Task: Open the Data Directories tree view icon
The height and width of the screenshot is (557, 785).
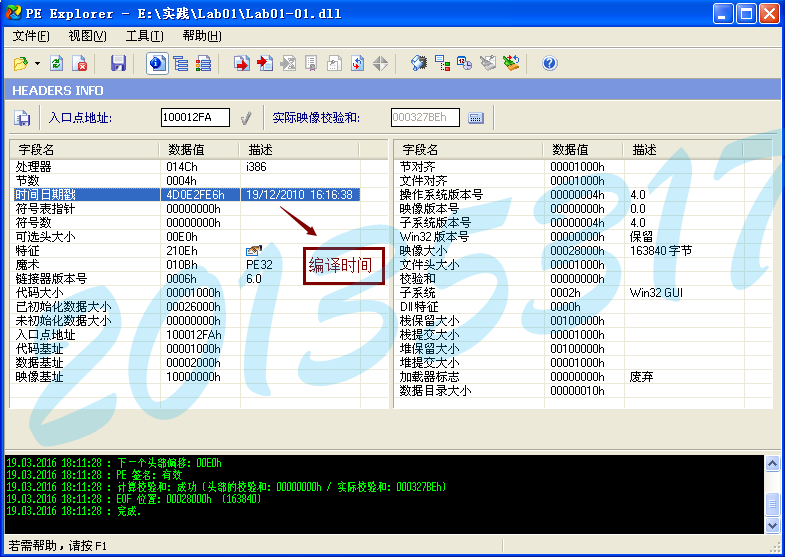Action: coord(181,64)
